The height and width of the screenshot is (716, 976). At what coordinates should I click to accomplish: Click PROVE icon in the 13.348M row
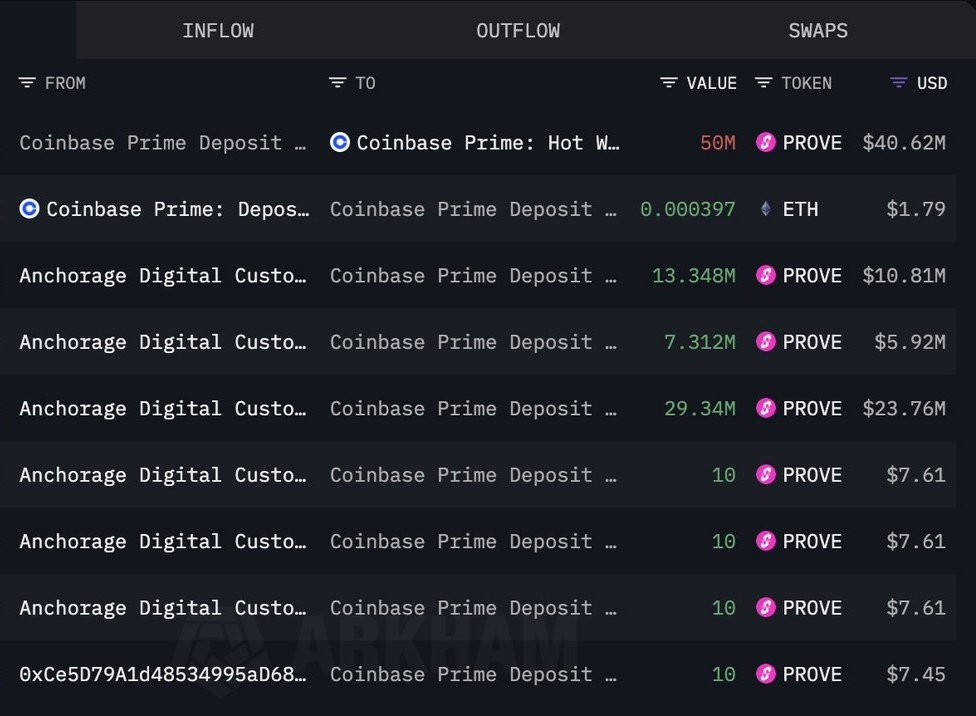(766, 275)
